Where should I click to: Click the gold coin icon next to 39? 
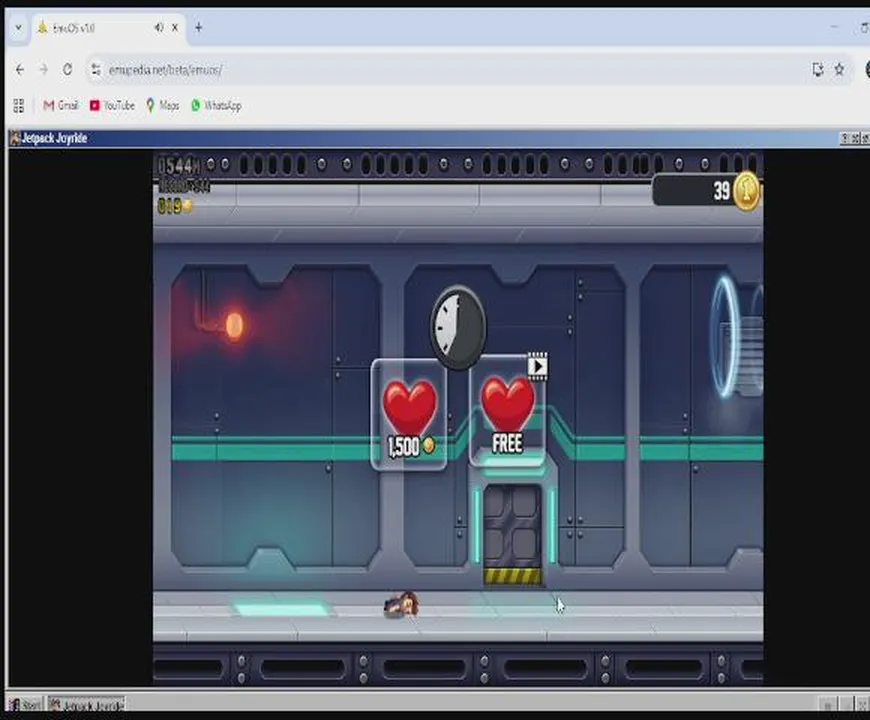coord(746,191)
